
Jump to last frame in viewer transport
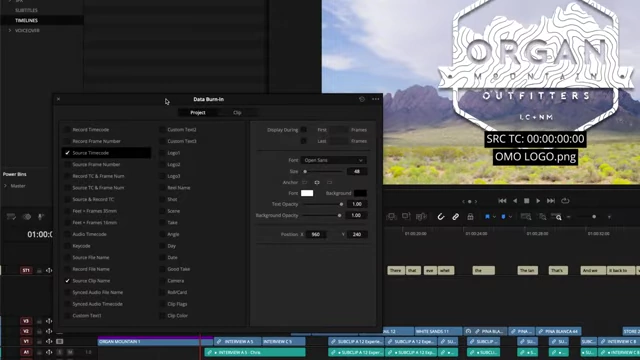tap(551, 201)
